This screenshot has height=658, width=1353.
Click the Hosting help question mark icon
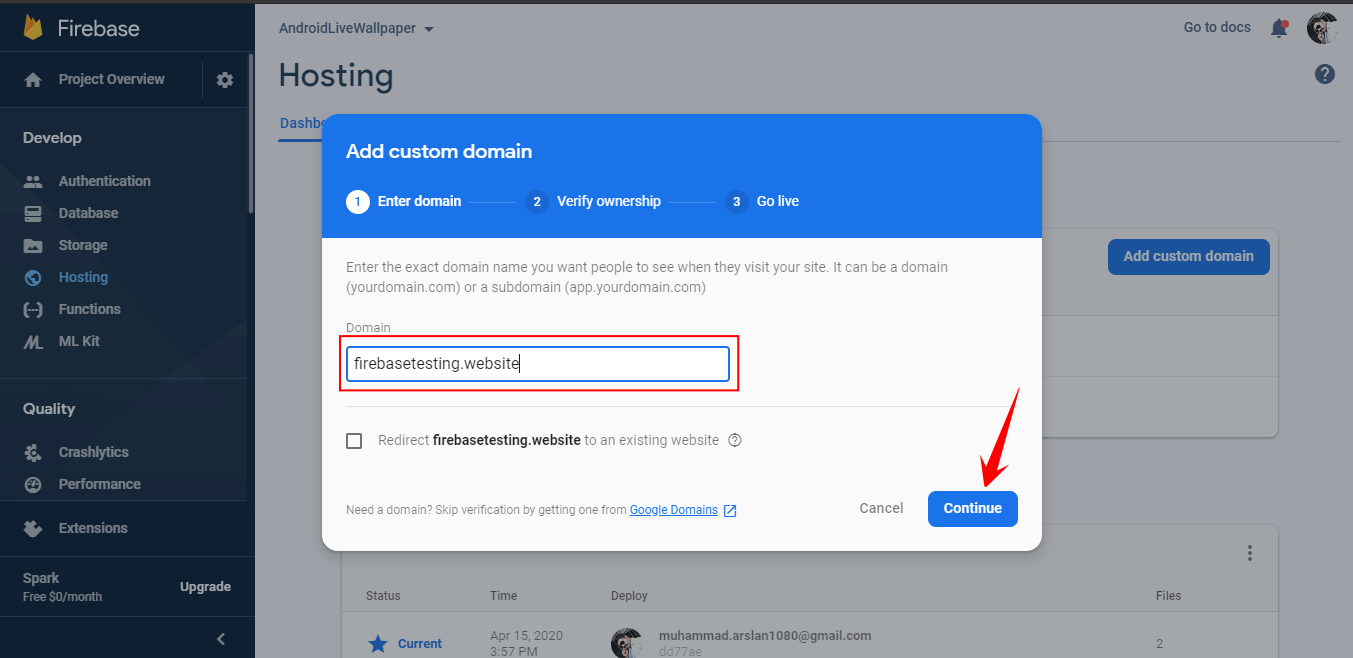(x=1325, y=74)
